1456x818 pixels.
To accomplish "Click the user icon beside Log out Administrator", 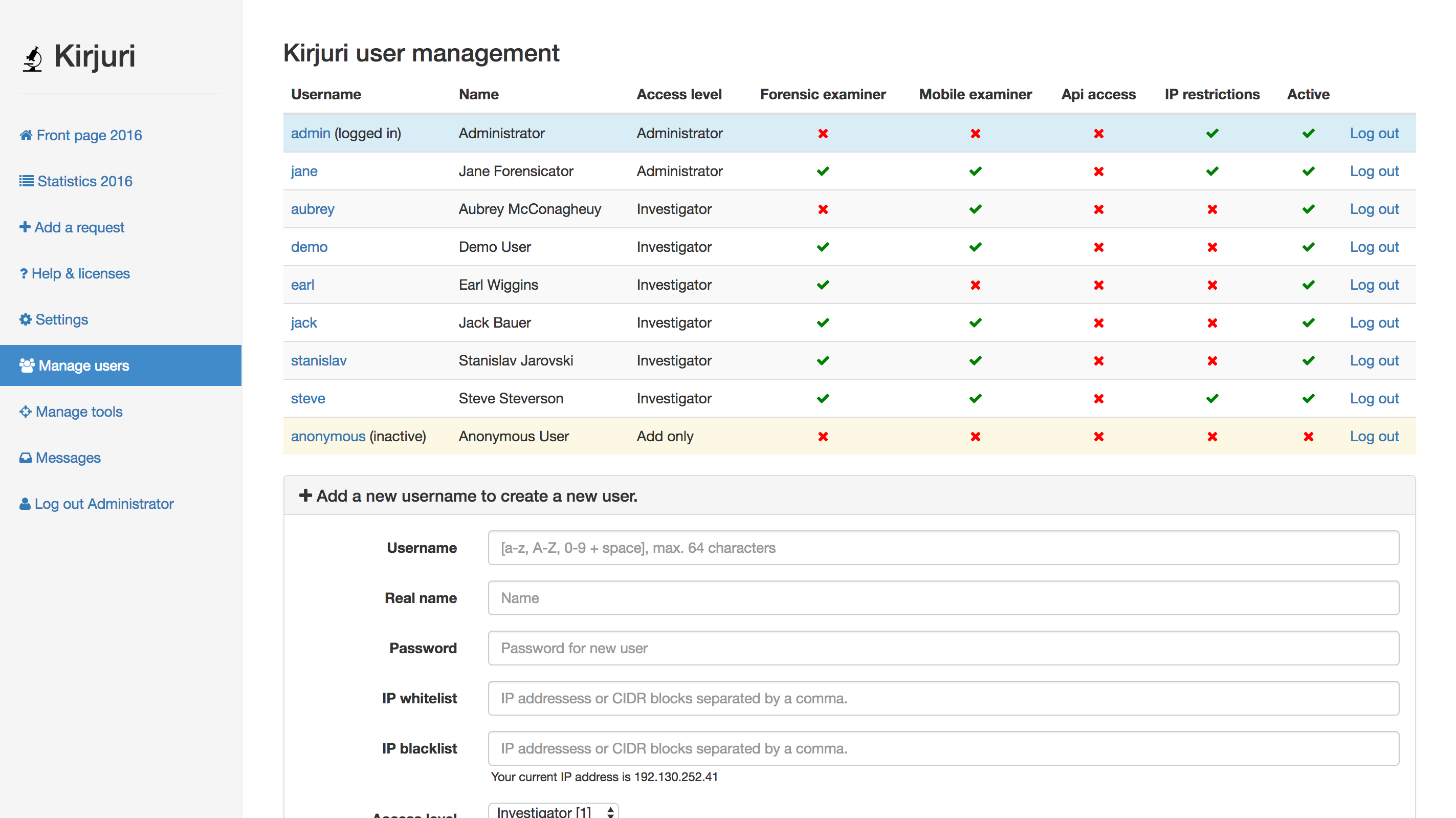I will [25, 504].
